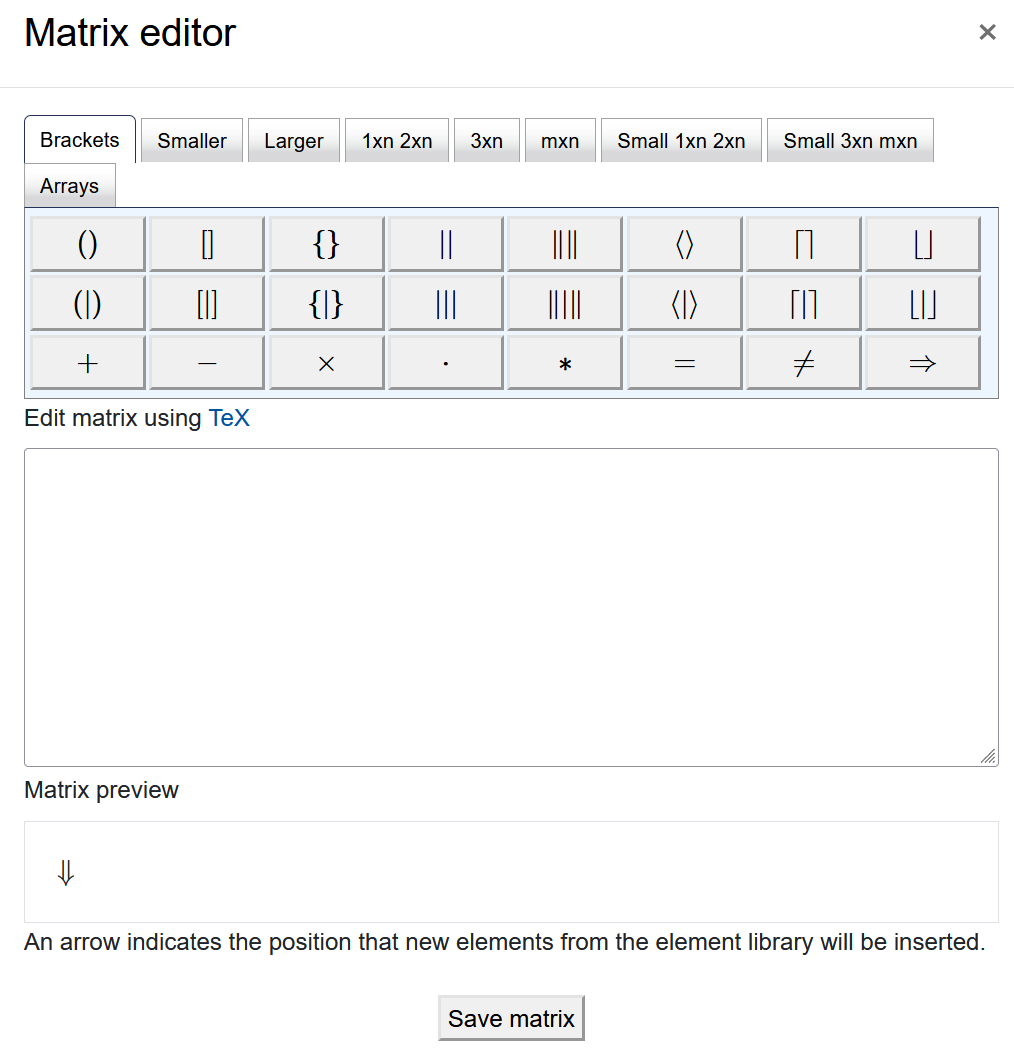Image resolution: width=1014 pixels, height=1054 pixels.
Task: Insert the double vertical bars element
Action: [445, 243]
